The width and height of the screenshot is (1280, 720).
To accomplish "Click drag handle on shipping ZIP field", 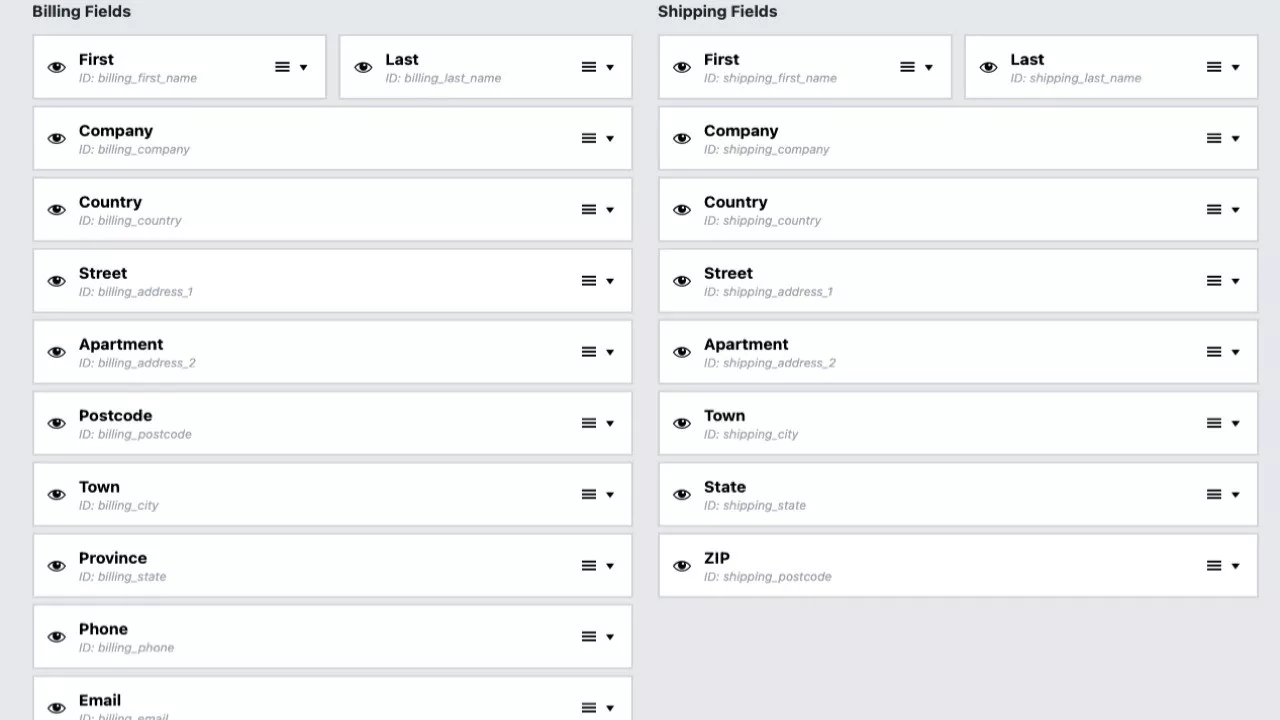I will point(1214,566).
